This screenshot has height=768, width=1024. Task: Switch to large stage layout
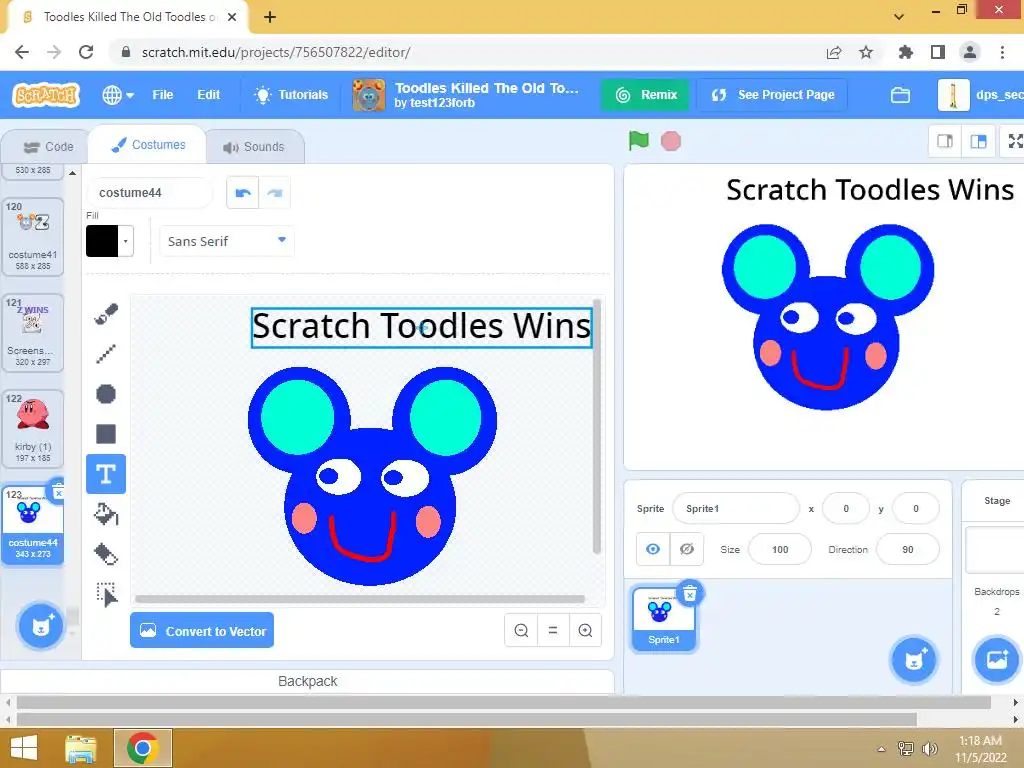tap(978, 141)
